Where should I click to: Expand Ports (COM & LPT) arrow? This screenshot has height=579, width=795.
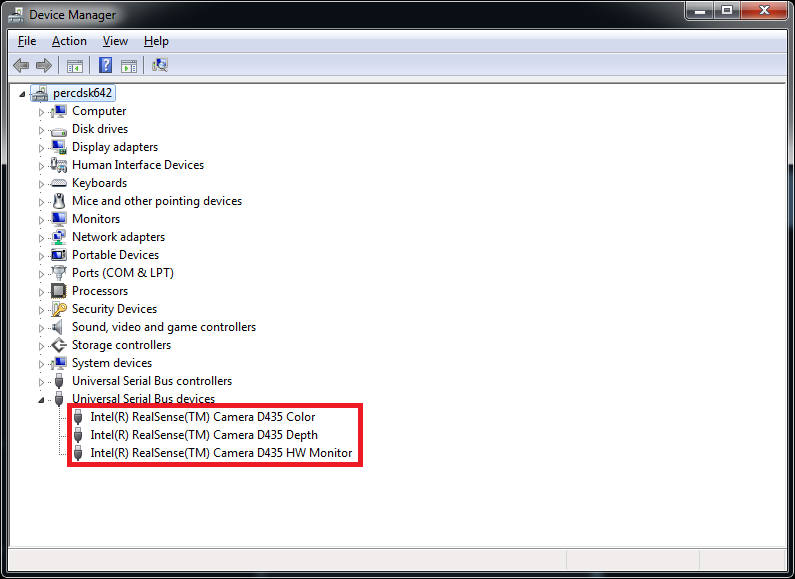(x=42, y=274)
